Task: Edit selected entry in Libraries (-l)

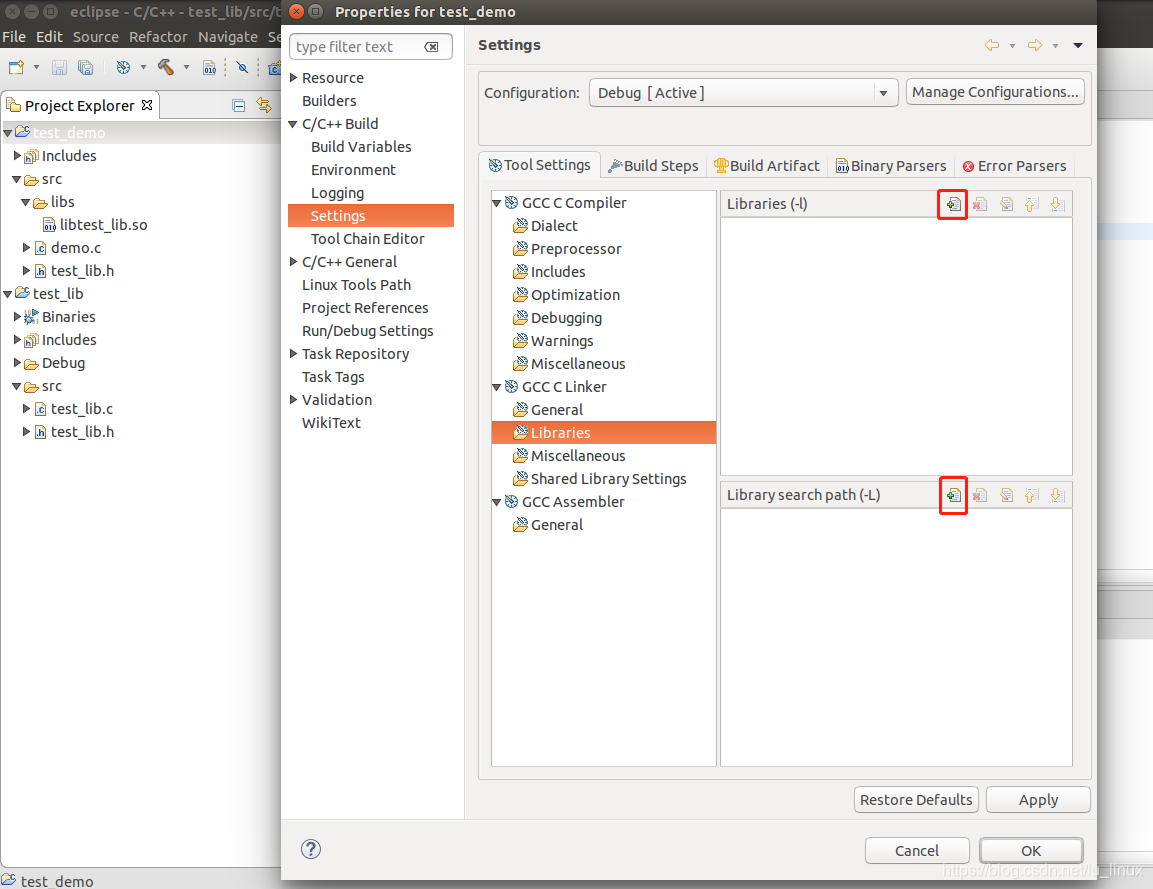Action: 1006,204
